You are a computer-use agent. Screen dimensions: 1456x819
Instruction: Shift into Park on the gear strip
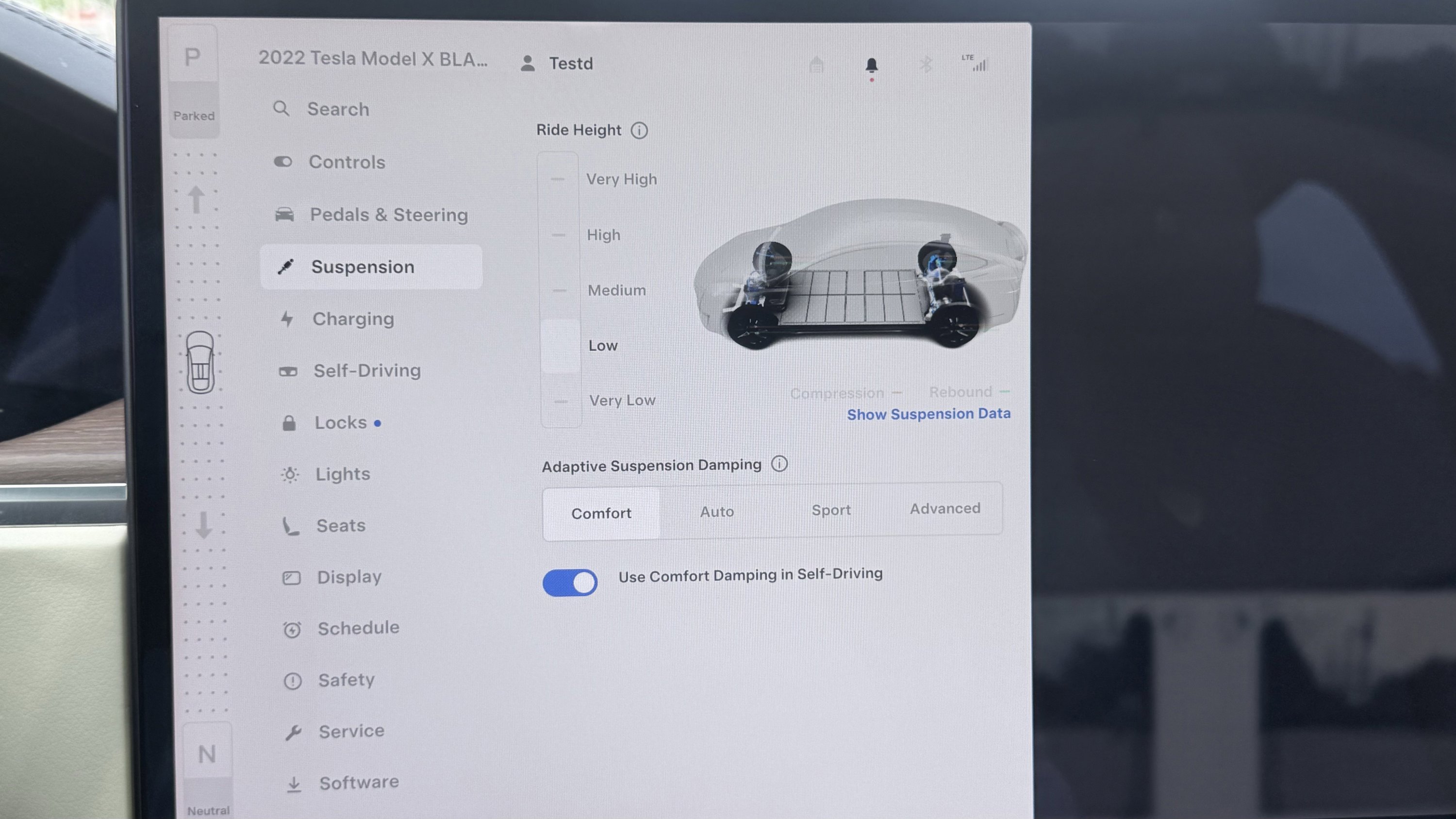point(193,56)
